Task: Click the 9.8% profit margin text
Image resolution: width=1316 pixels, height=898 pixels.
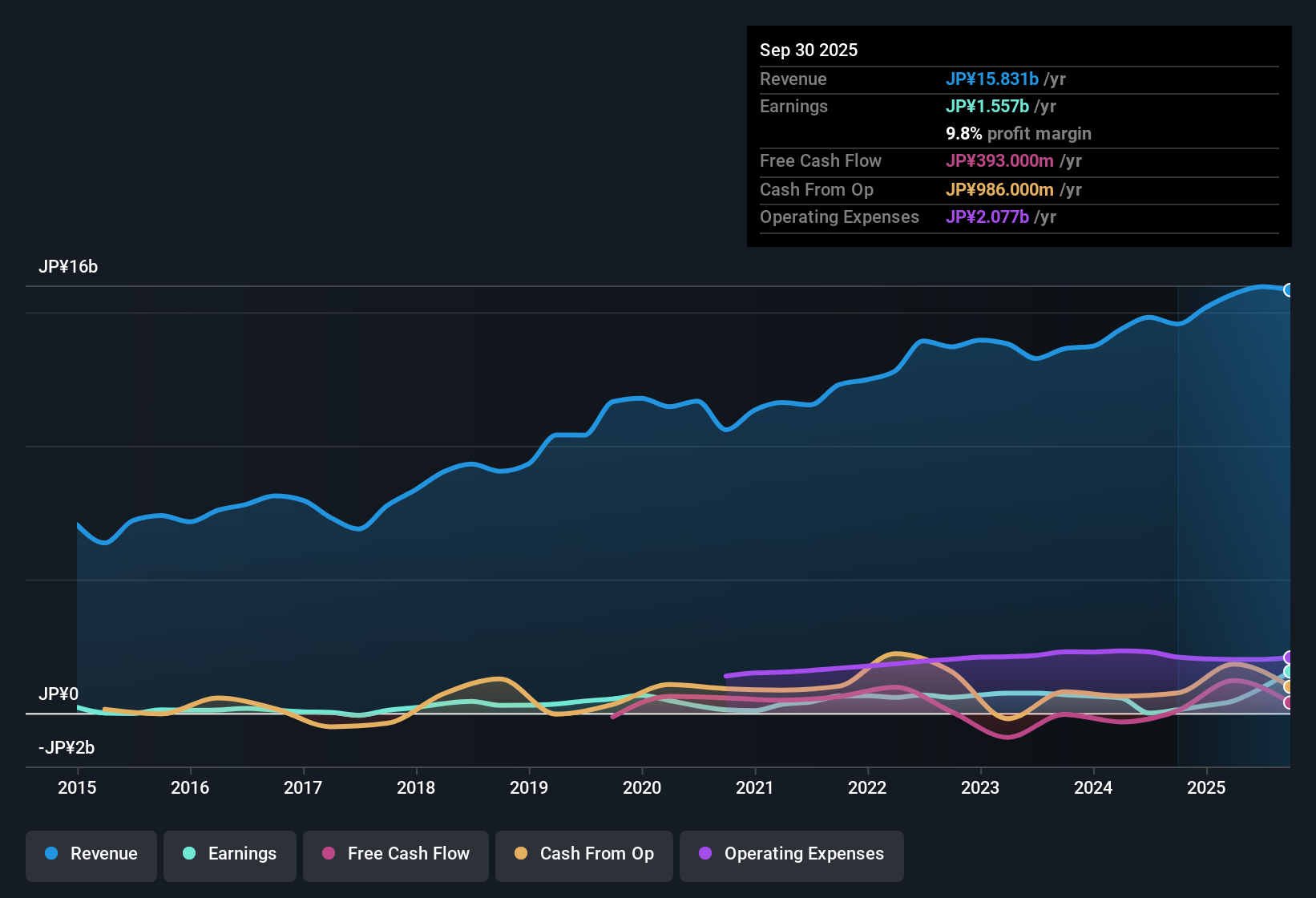Action: pyautogui.click(x=1018, y=134)
